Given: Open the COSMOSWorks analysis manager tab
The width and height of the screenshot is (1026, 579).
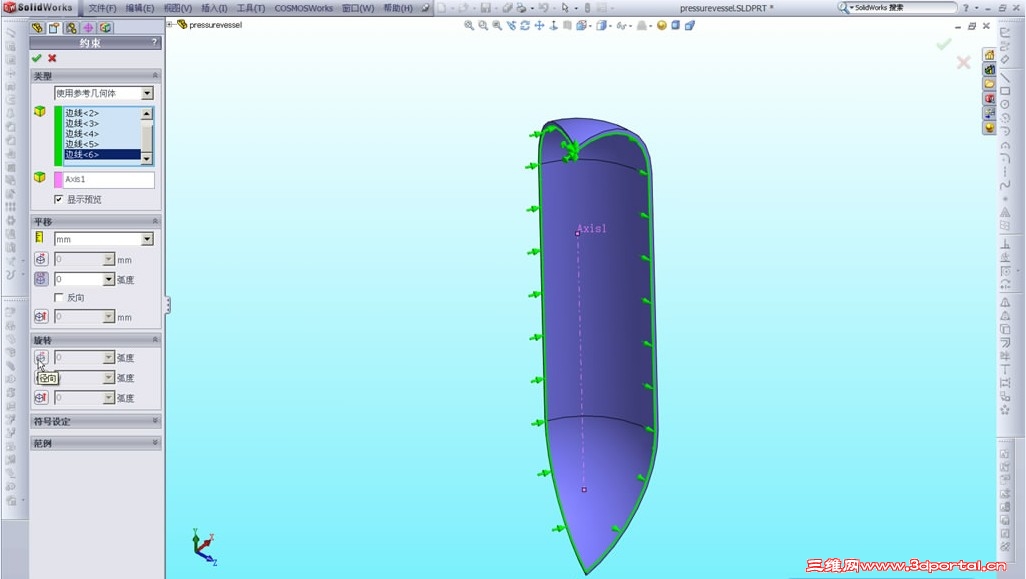Looking at the screenshot, I should (105, 28).
